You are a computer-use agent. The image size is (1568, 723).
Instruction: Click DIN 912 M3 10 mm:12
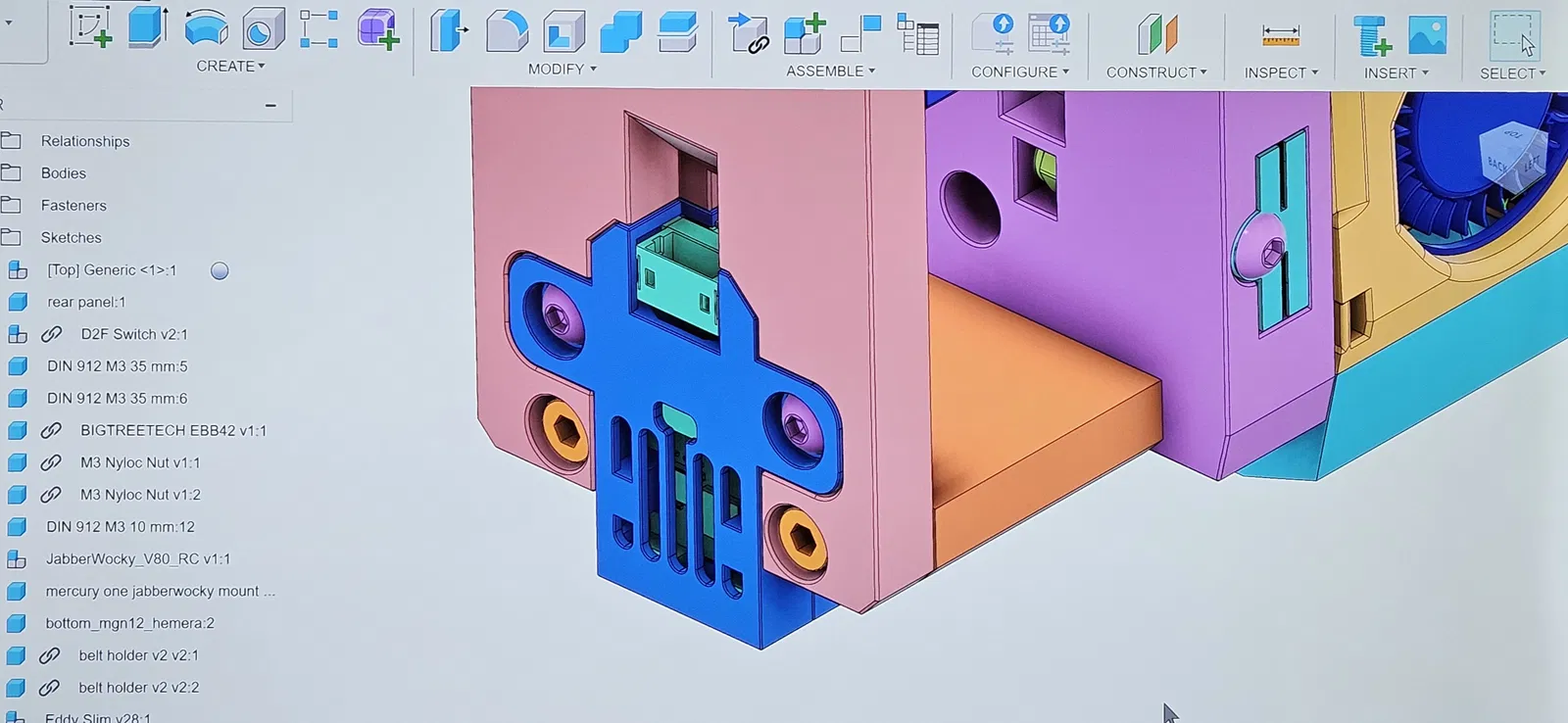(x=121, y=527)
